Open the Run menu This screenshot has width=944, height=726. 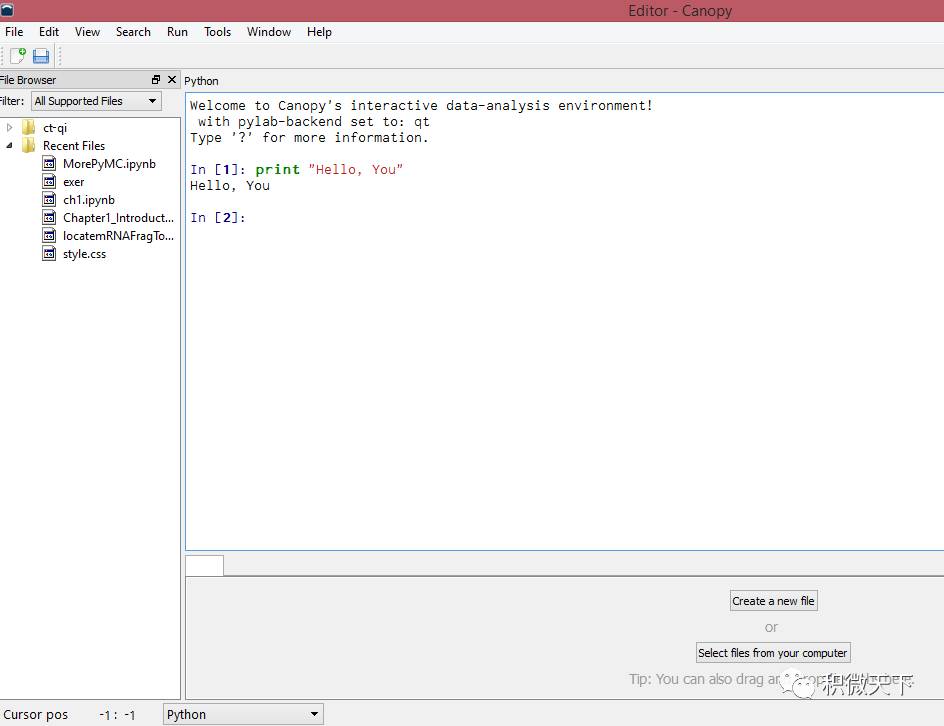[x=177, y=32]
